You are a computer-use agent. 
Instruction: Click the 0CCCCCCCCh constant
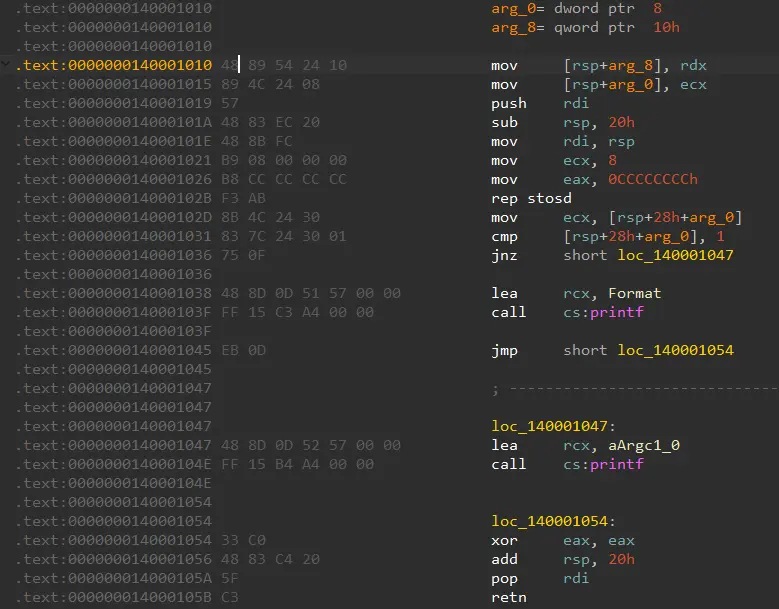(653, 179)
